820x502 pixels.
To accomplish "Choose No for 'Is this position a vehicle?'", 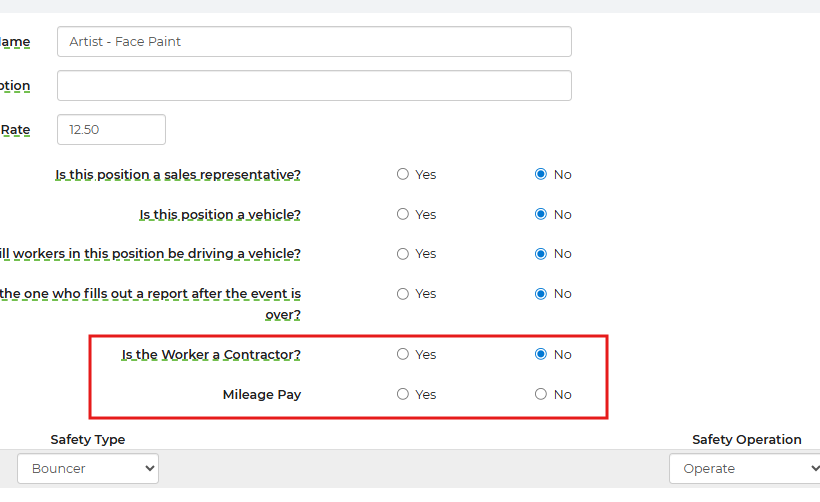I will 541,214.
